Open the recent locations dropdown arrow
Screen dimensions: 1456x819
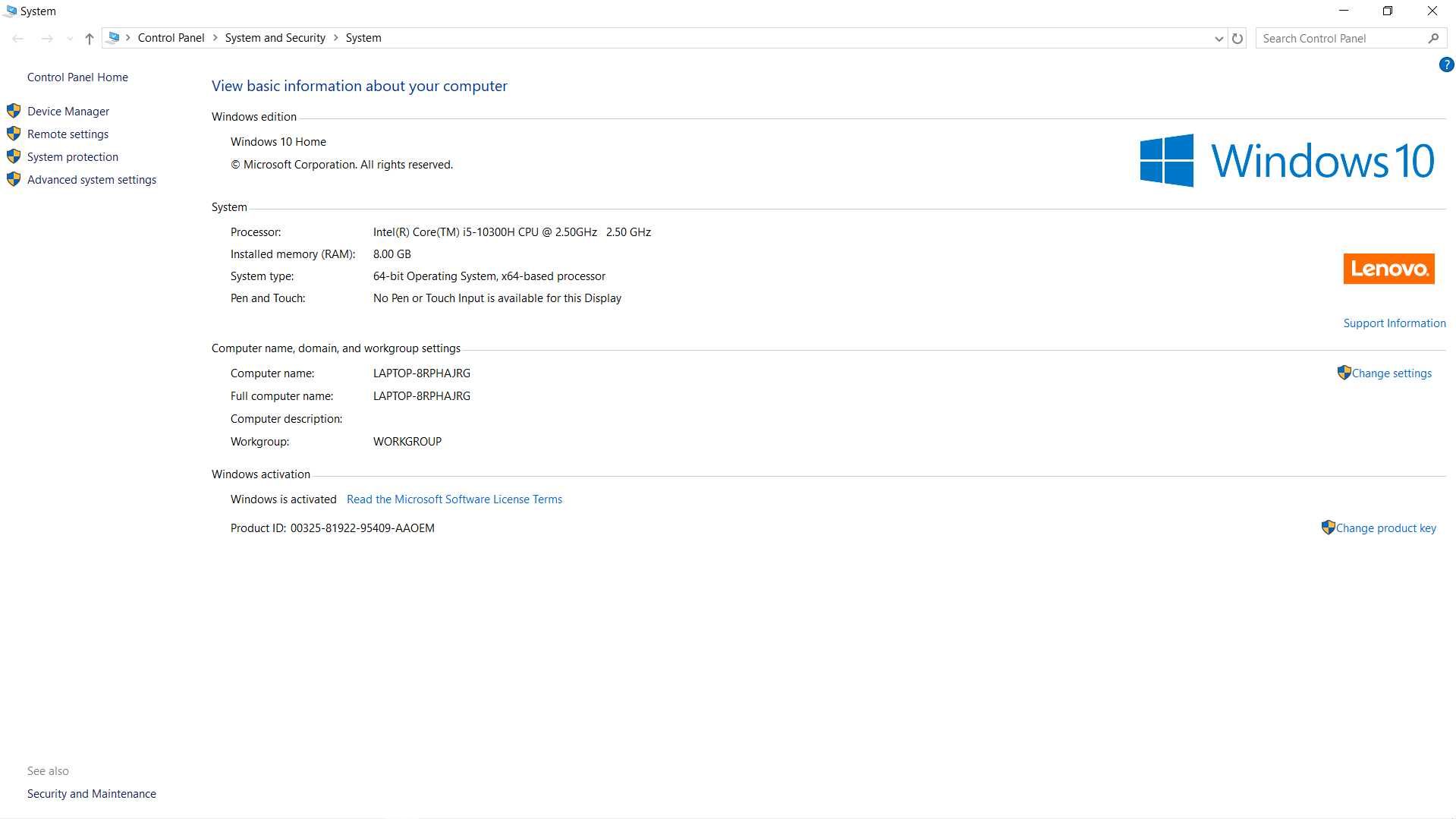70,39
